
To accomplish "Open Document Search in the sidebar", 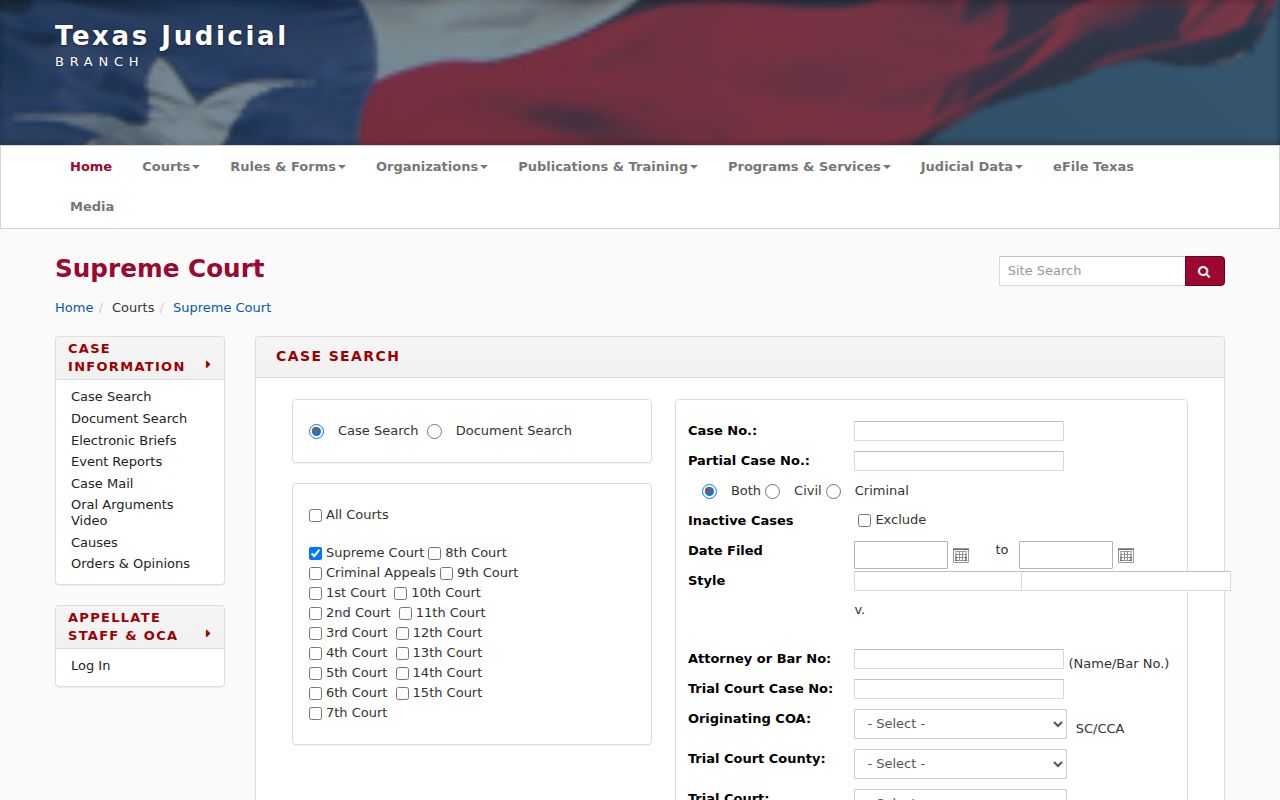I will (x=129, y=419).
